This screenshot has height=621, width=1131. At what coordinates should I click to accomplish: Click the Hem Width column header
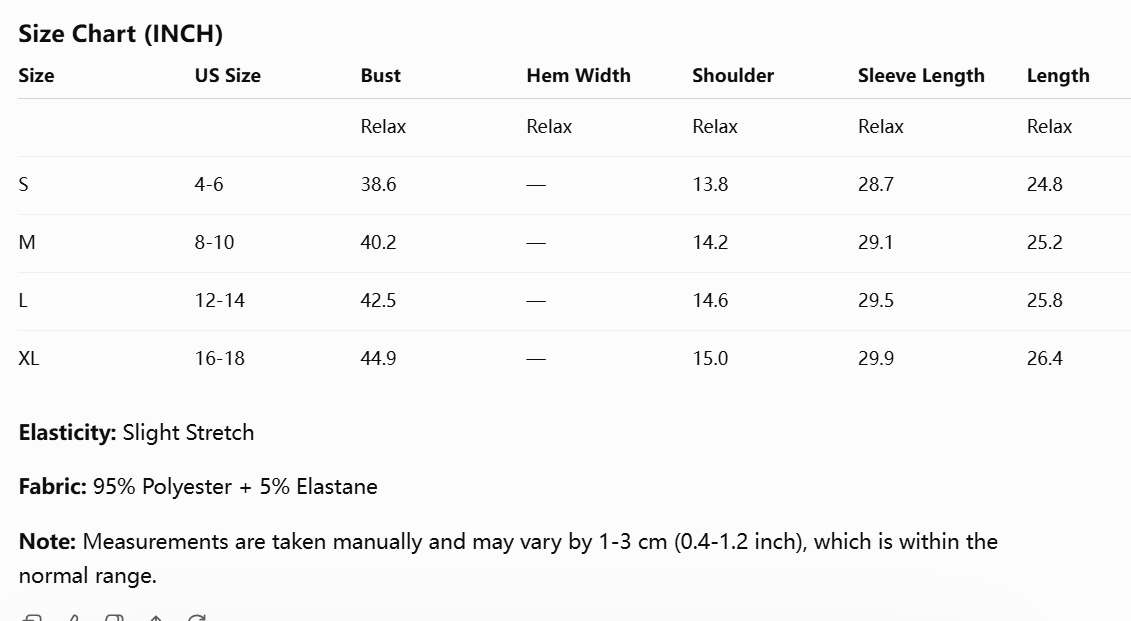[x=578, y=76]
